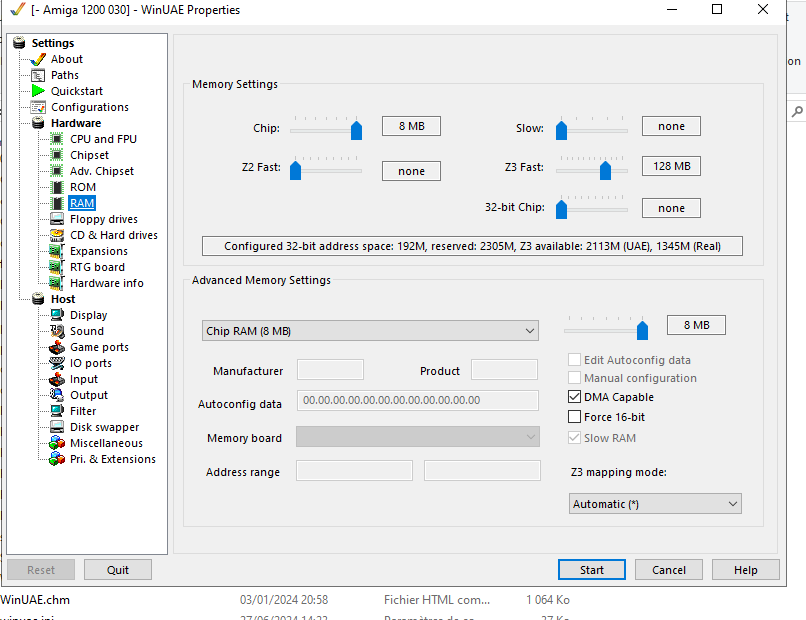
Task: Click the Disk swapper drive icon
Action: [57, 427]
